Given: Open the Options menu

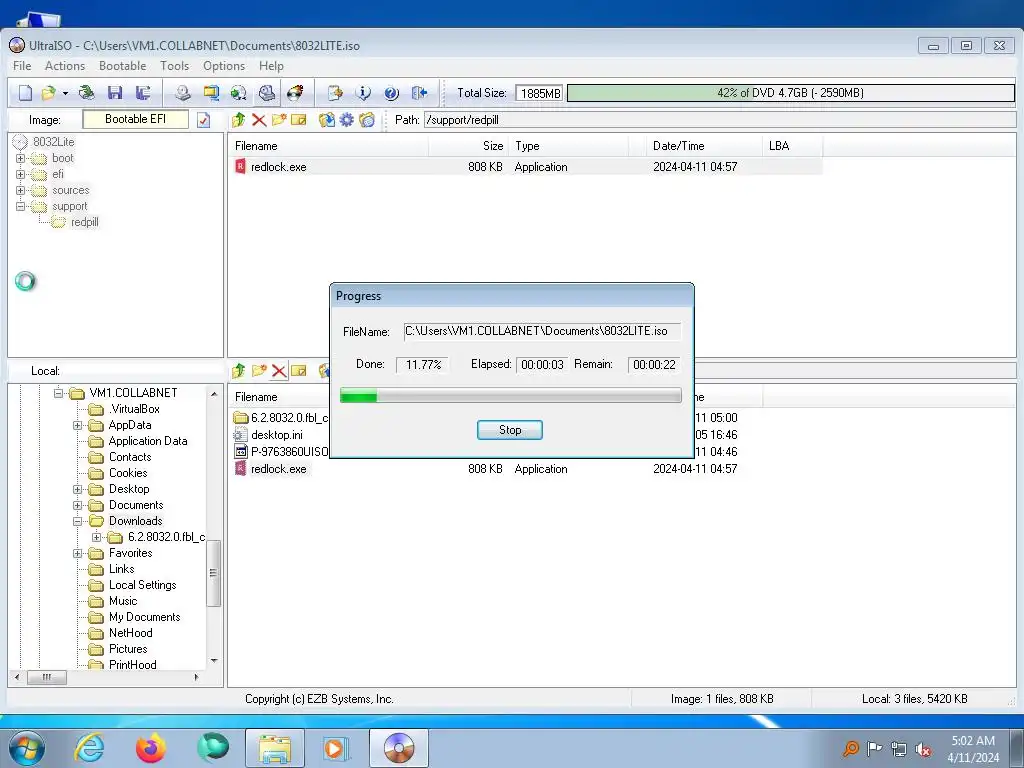Looking at the screenshot, I should [224, 66].
